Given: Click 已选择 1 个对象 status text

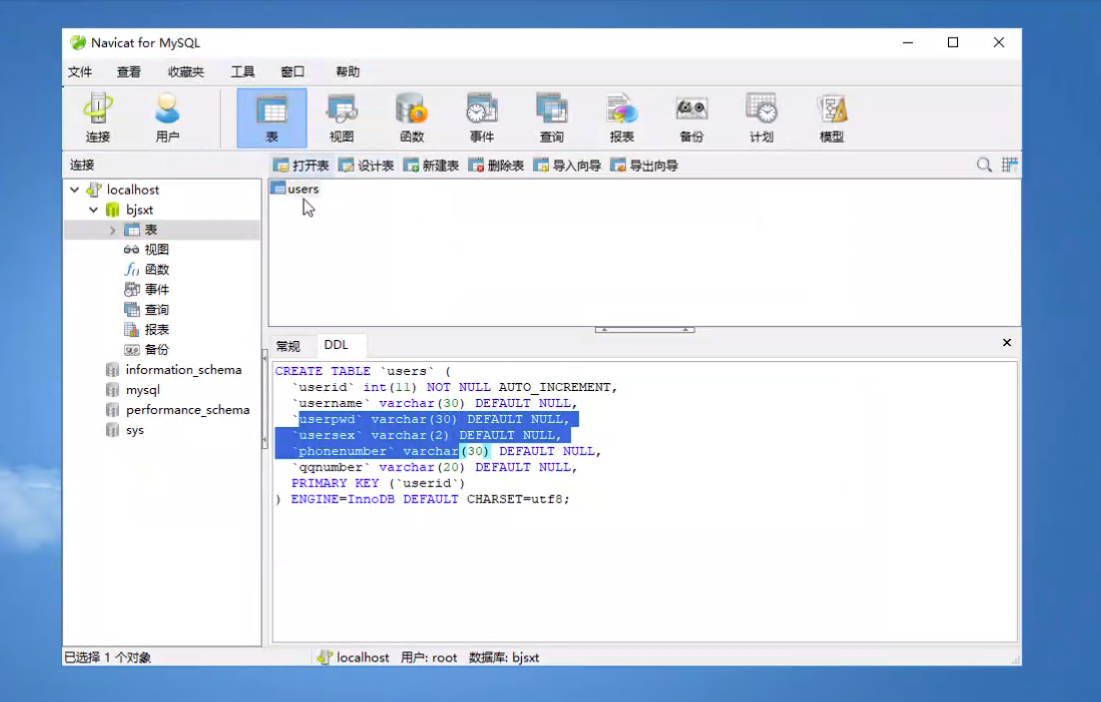Looking at the screenshot, I should (x=107, y=658).
